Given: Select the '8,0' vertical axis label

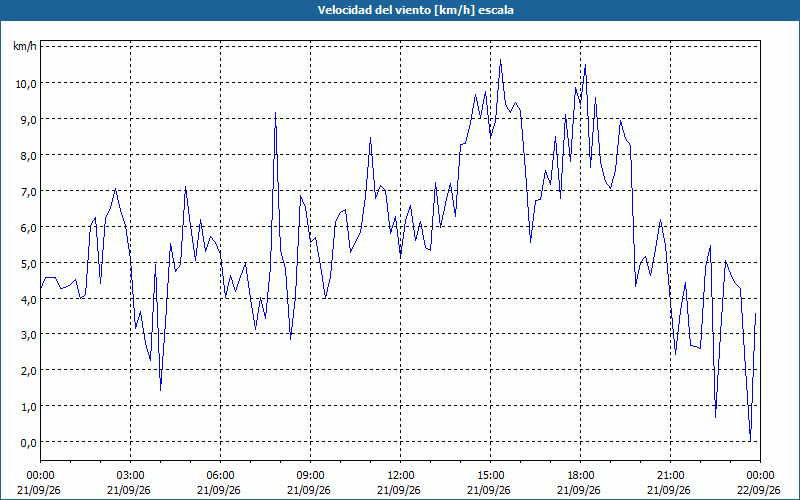Looking at the screenshot, I should click(x=28, y=156).
